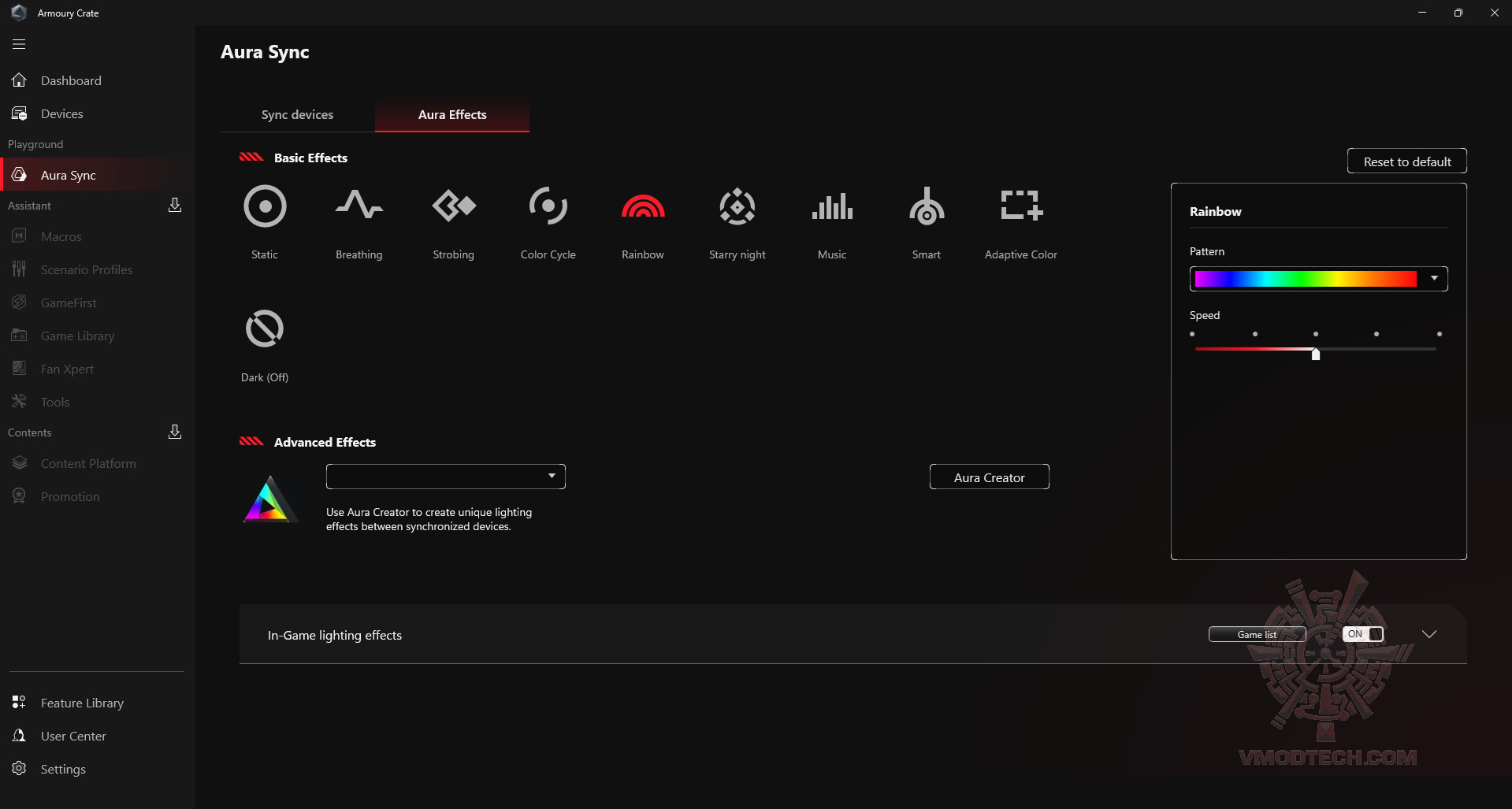1512x809 pixels.
Task: Download Assistant content via download icon
Action: [x=175, y=205]
